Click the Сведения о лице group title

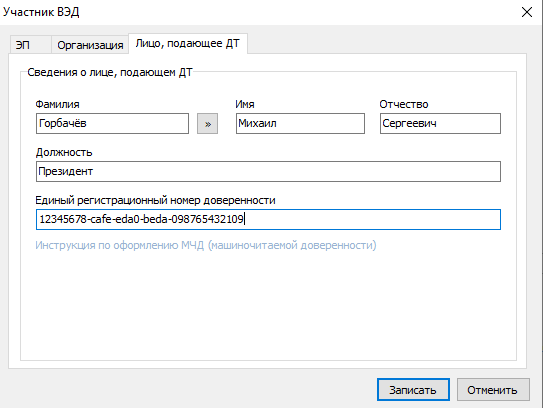[110, 72]
